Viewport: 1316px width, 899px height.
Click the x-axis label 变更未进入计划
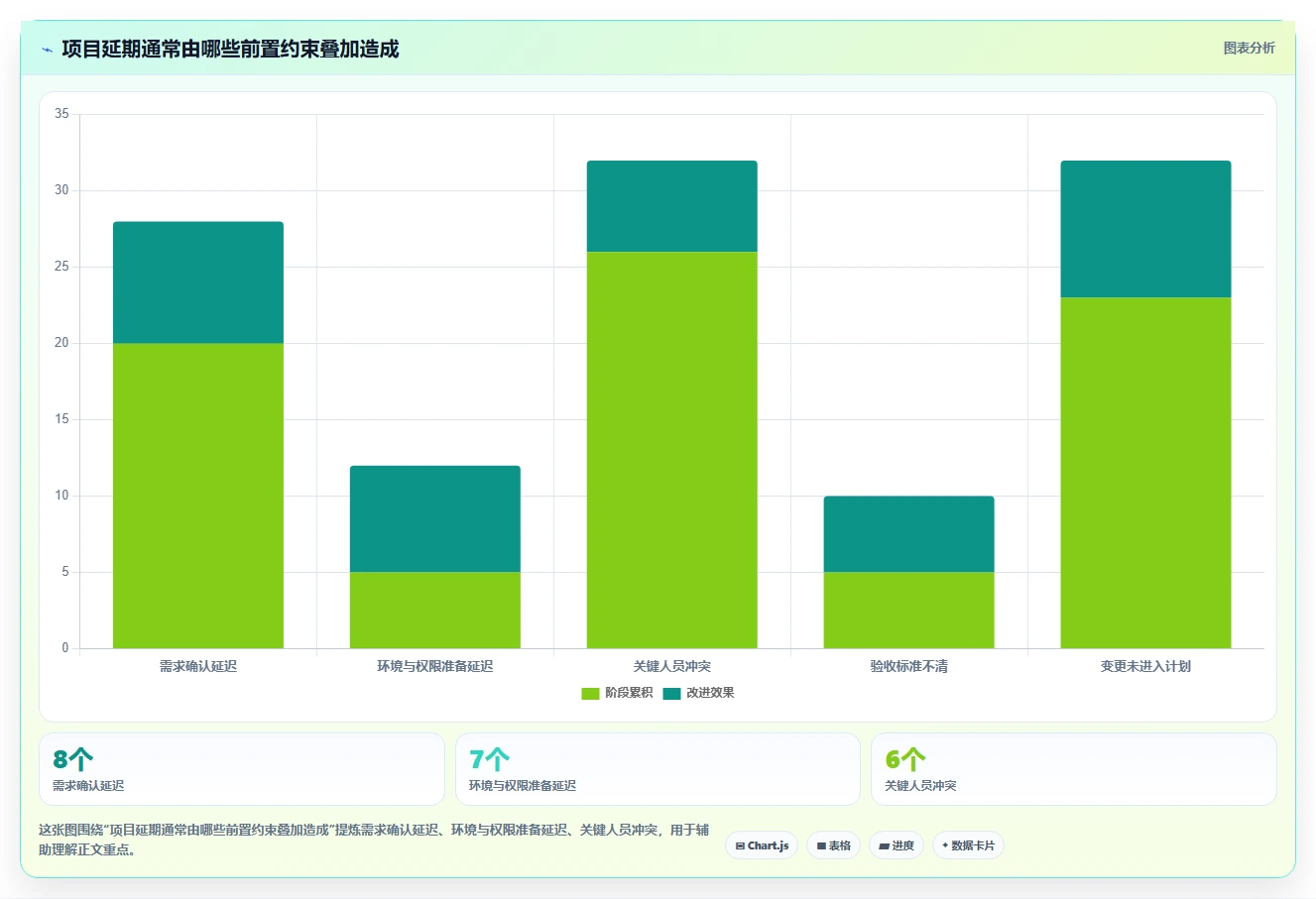pos(1146,666)
